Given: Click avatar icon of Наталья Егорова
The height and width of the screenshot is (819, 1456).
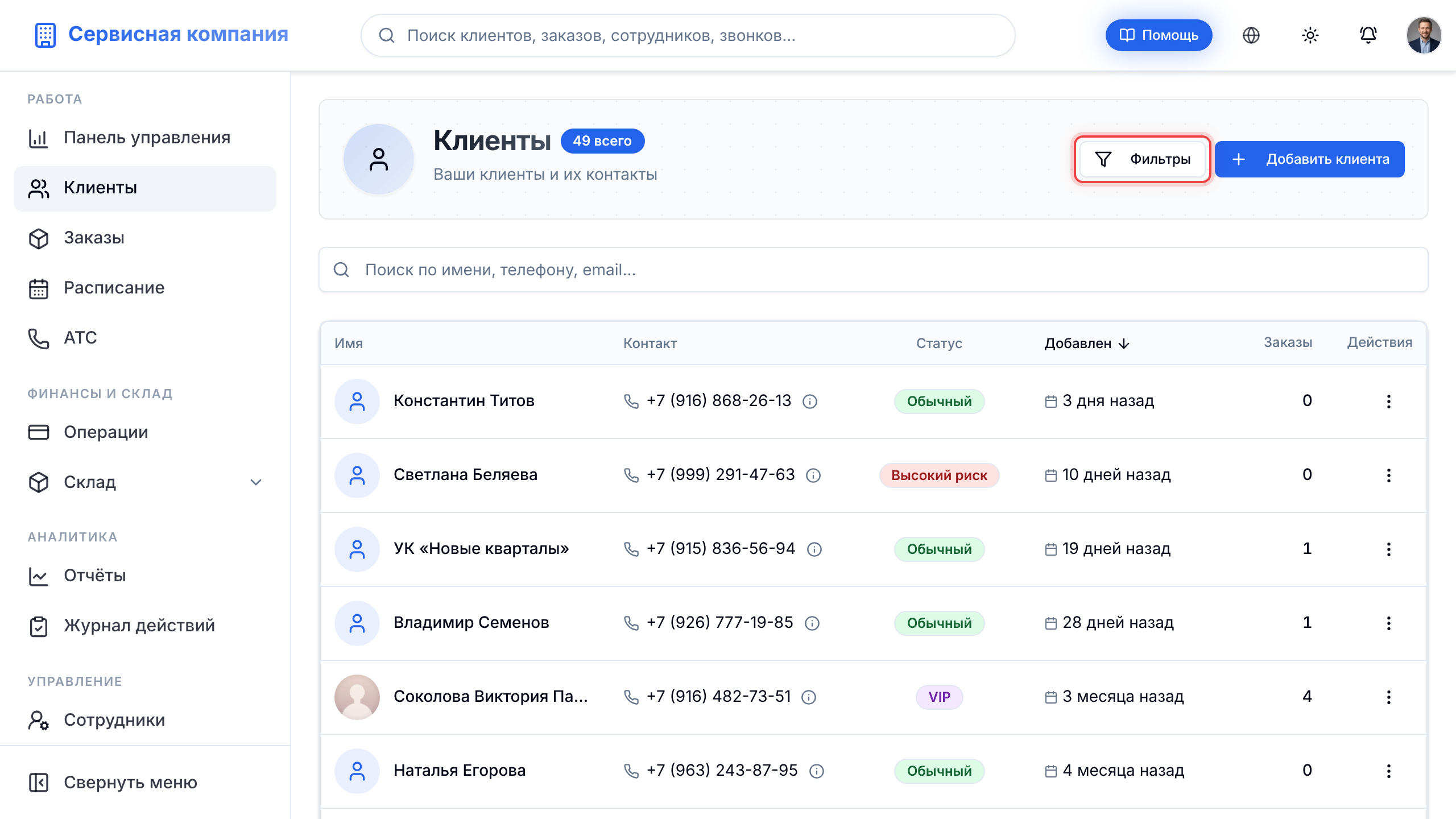Looking at the screenshot, I should (357, 771).
